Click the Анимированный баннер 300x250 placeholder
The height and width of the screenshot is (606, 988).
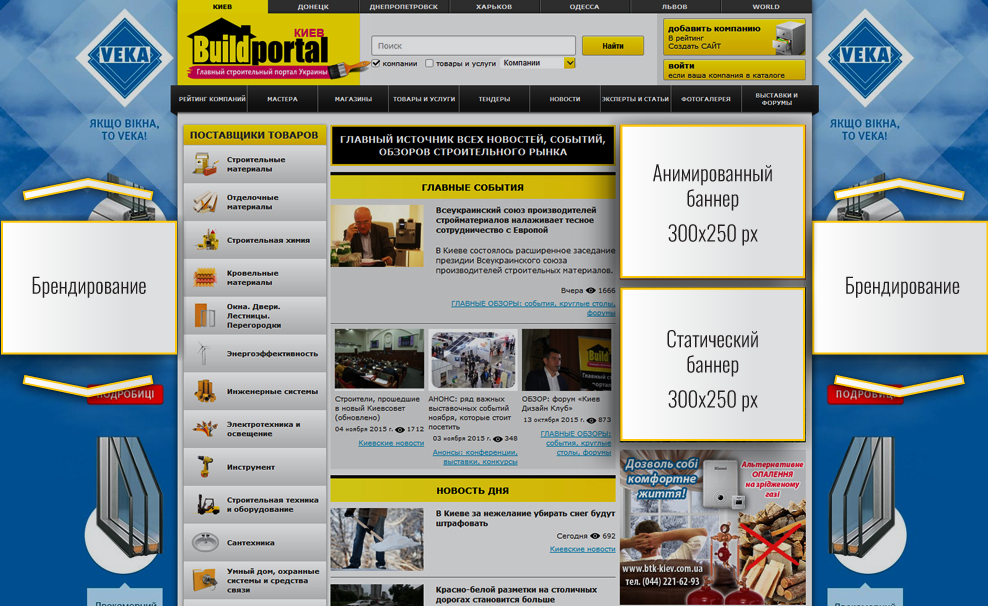(712, 202)
